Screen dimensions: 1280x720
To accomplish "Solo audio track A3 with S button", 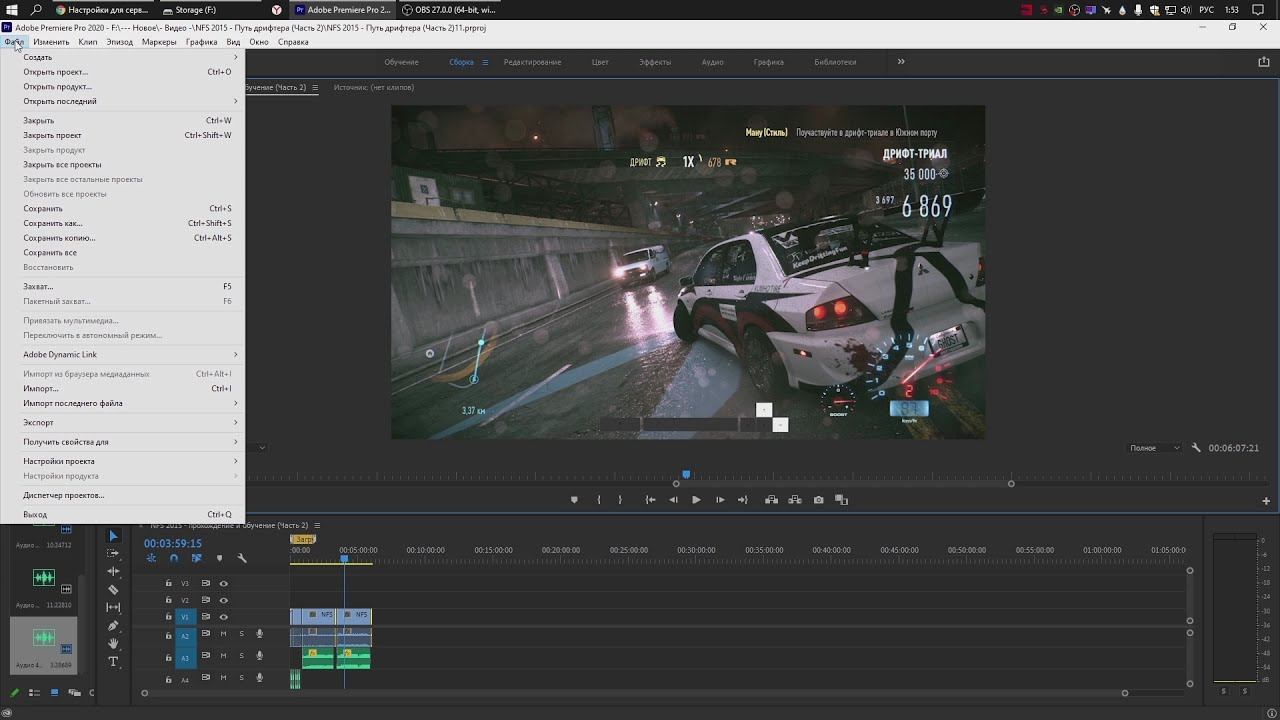I will pyautogui.click(x=241, y=656).
